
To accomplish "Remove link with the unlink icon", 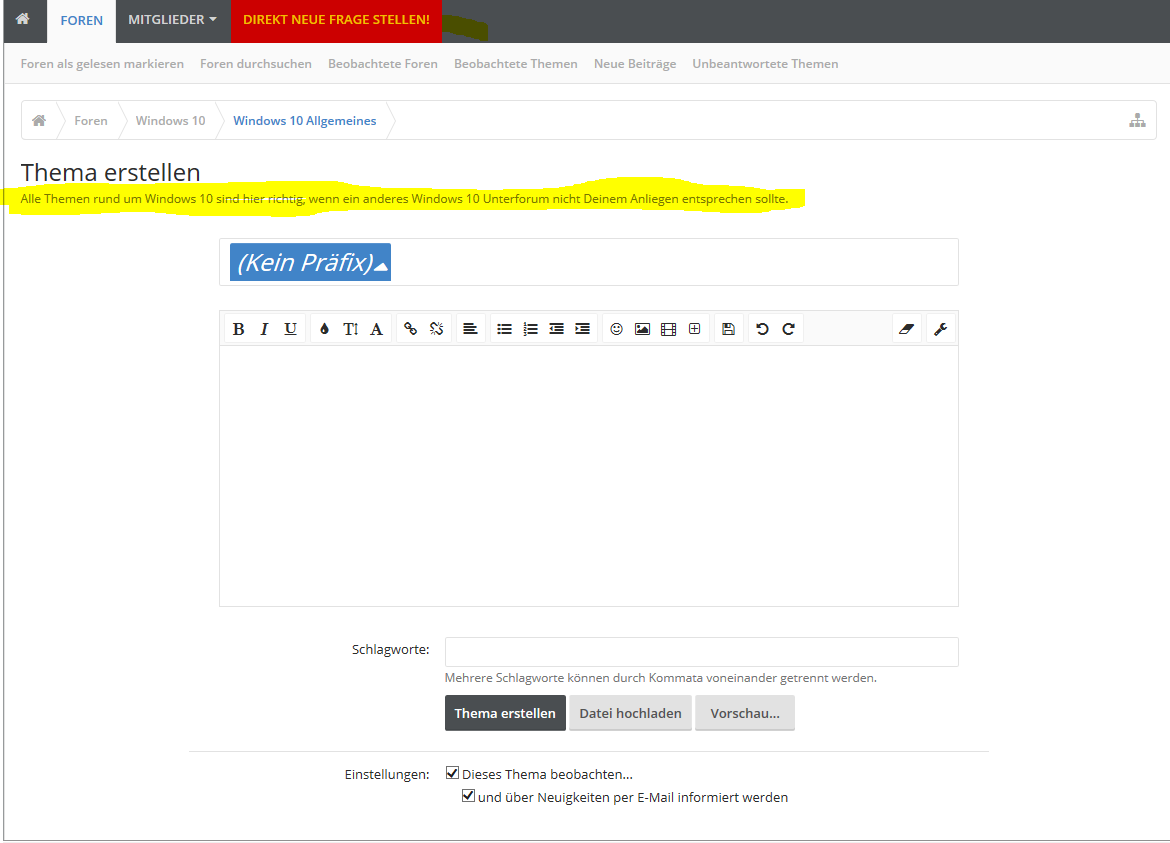I will [x=437, y=329].
